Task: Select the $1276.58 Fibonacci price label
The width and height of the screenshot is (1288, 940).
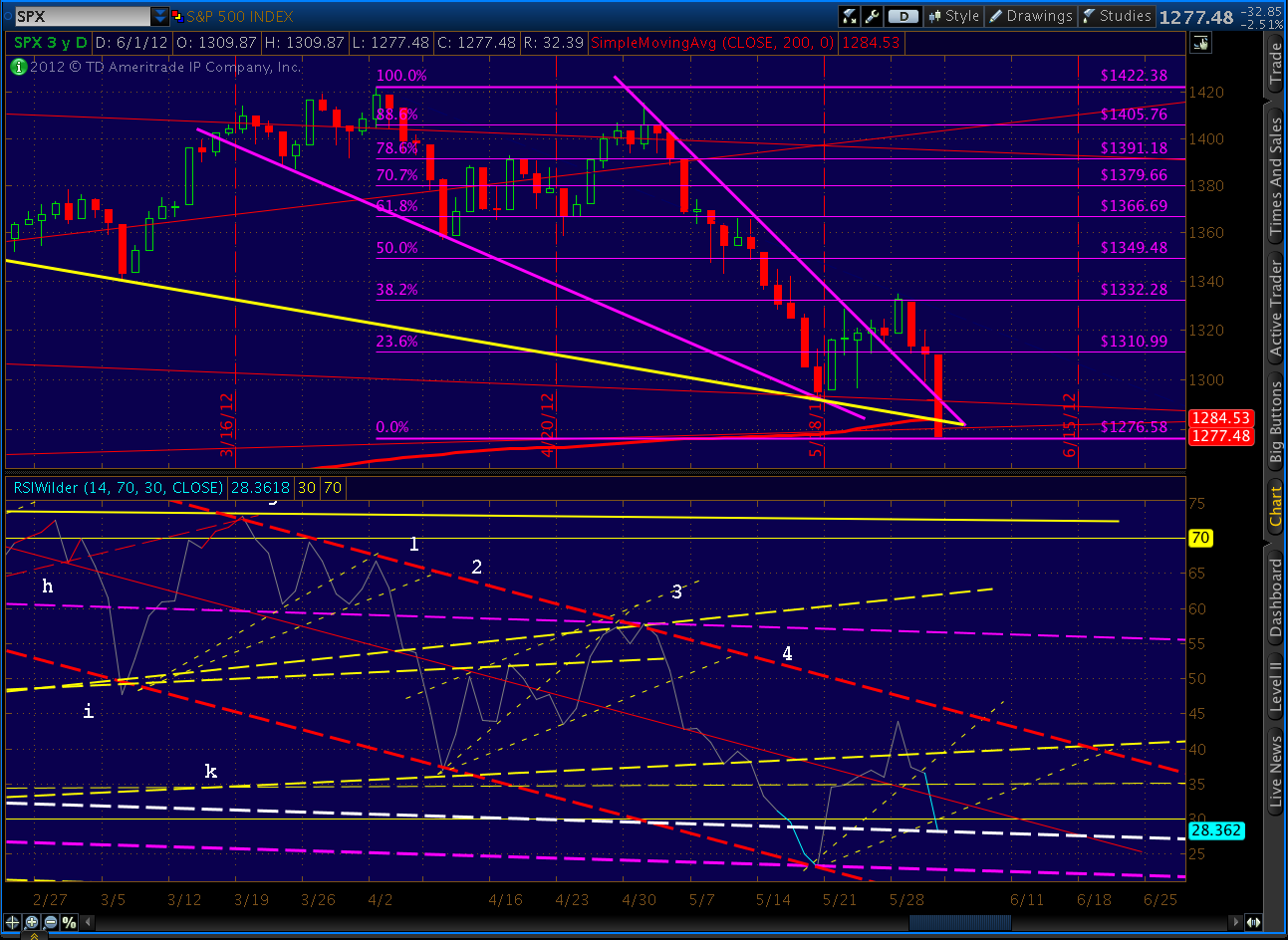Action: point(1134,426)
